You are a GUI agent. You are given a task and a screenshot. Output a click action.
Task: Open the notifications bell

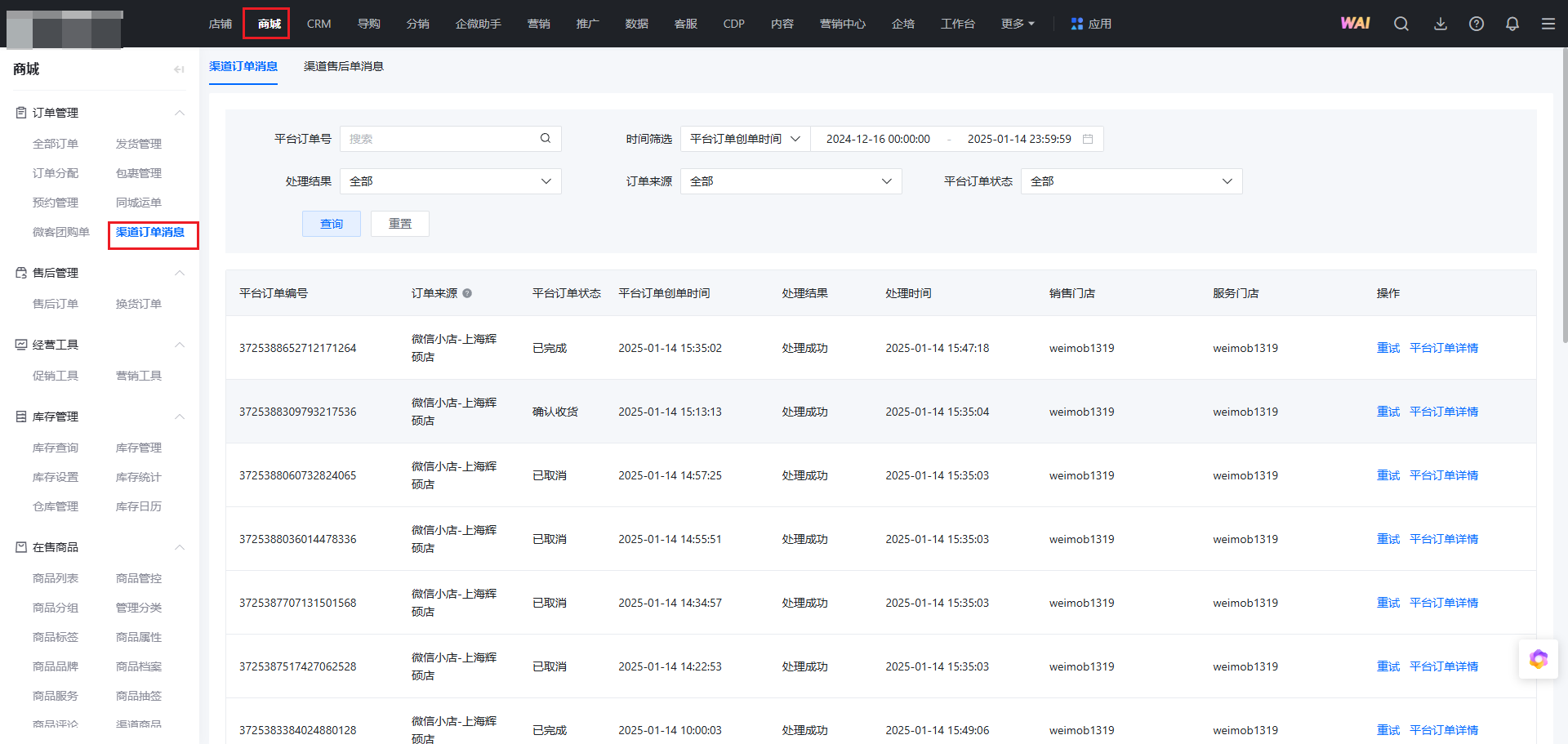point(1512,24)
